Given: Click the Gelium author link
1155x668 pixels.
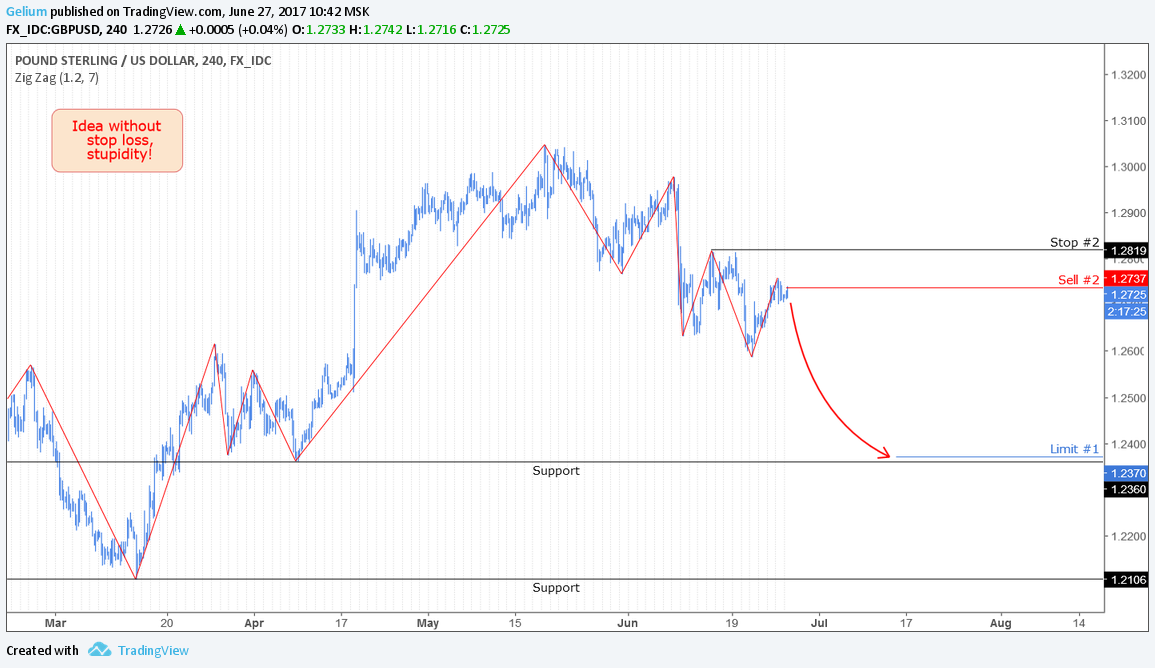Looking at the screenshot, I should coord(27,12).
